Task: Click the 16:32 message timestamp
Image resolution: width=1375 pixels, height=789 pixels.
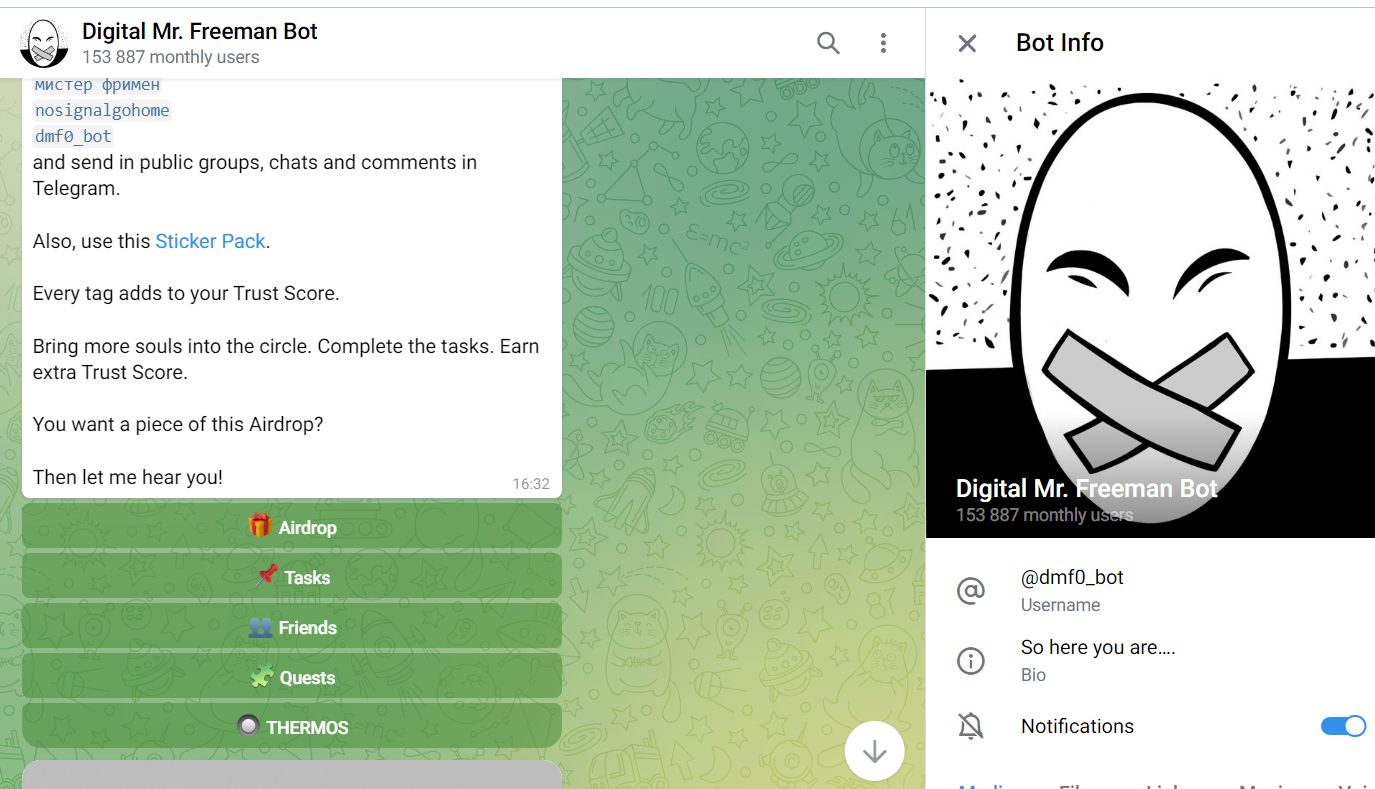Action: 531,484
